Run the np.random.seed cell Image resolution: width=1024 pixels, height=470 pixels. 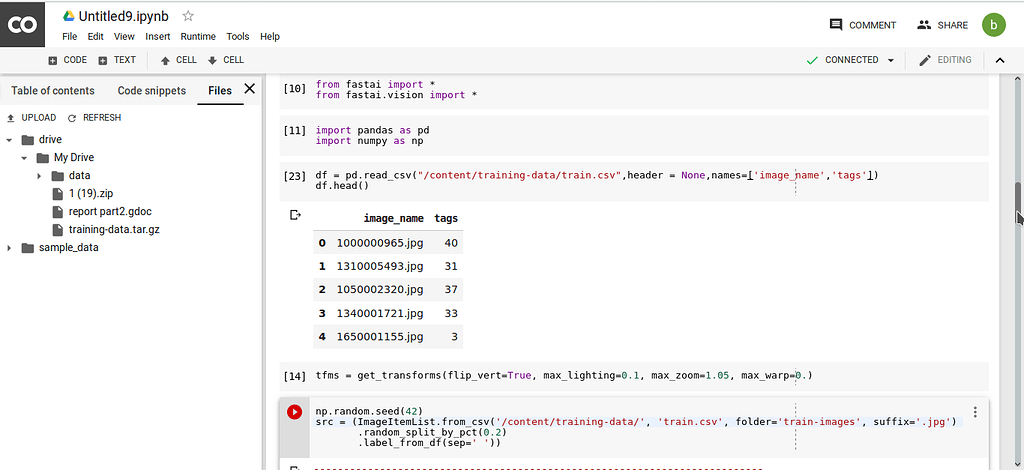click(295, 412)
